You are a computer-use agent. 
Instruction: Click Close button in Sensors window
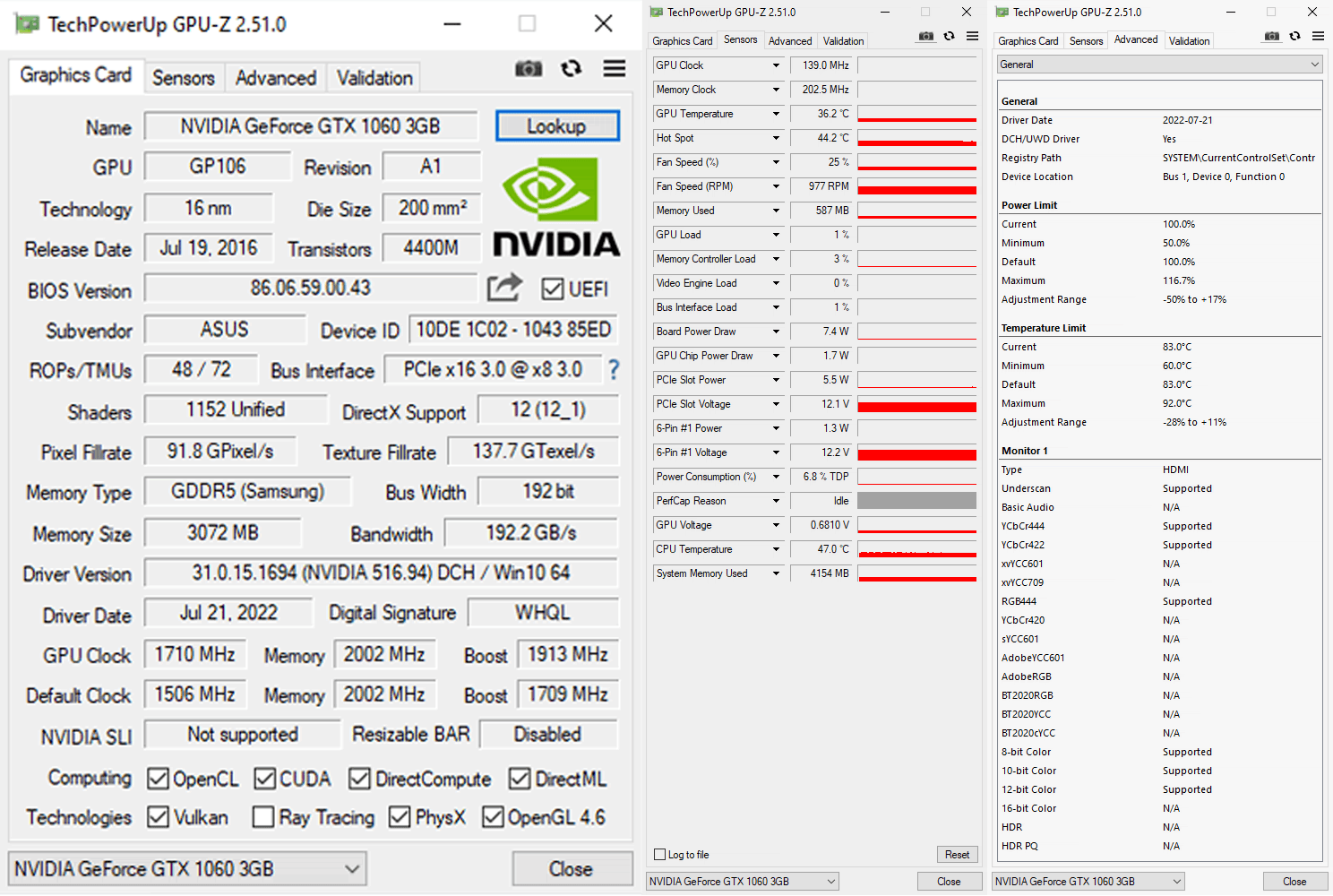[x=949, y=882]
